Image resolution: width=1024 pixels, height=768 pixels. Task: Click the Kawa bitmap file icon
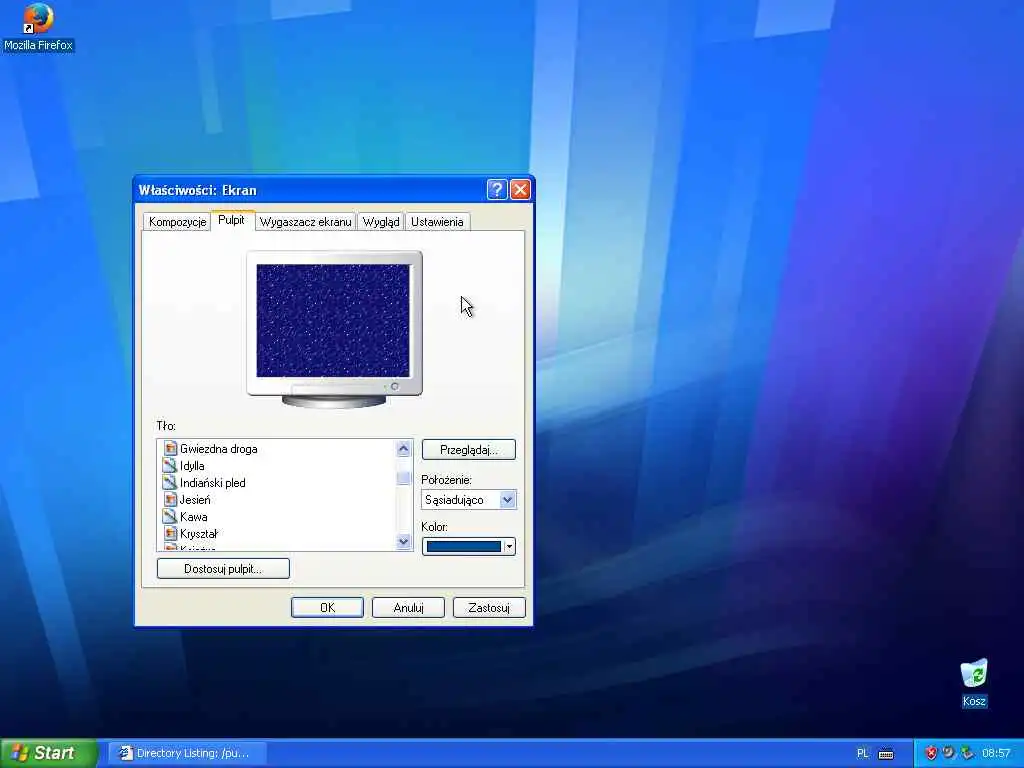click(x=170, y=517)
